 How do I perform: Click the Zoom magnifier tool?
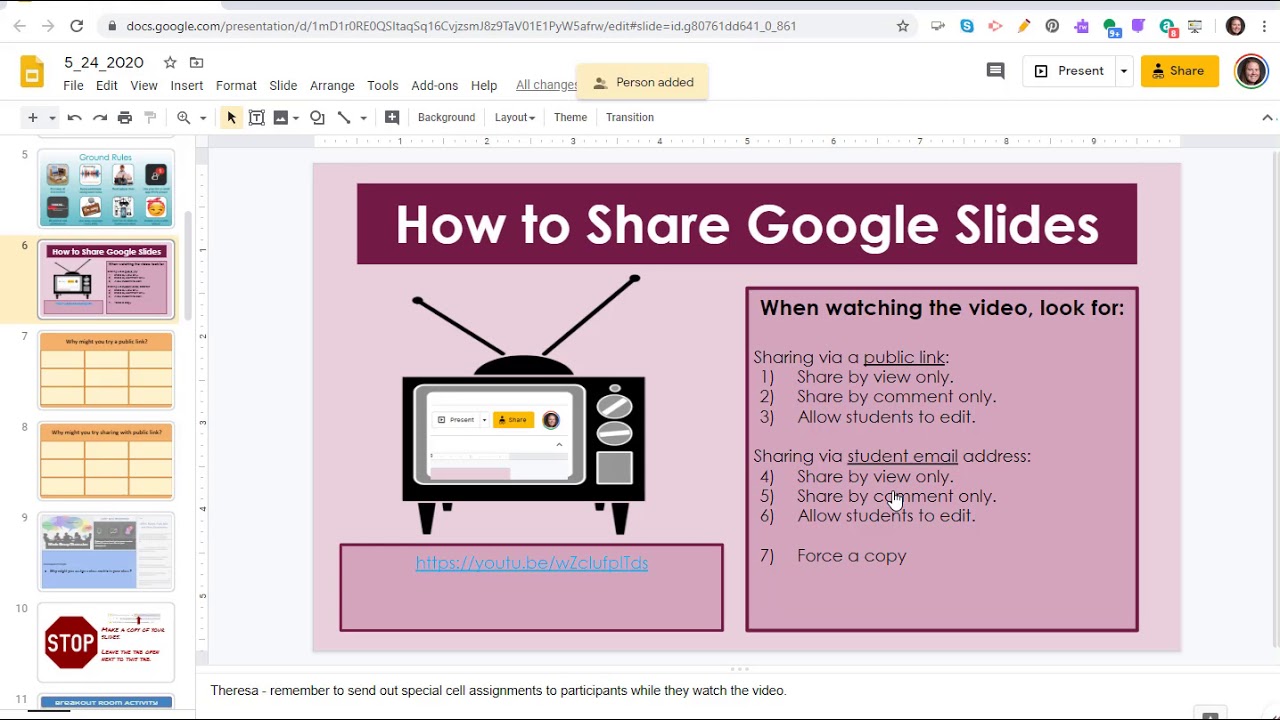[x=184, y=117]
